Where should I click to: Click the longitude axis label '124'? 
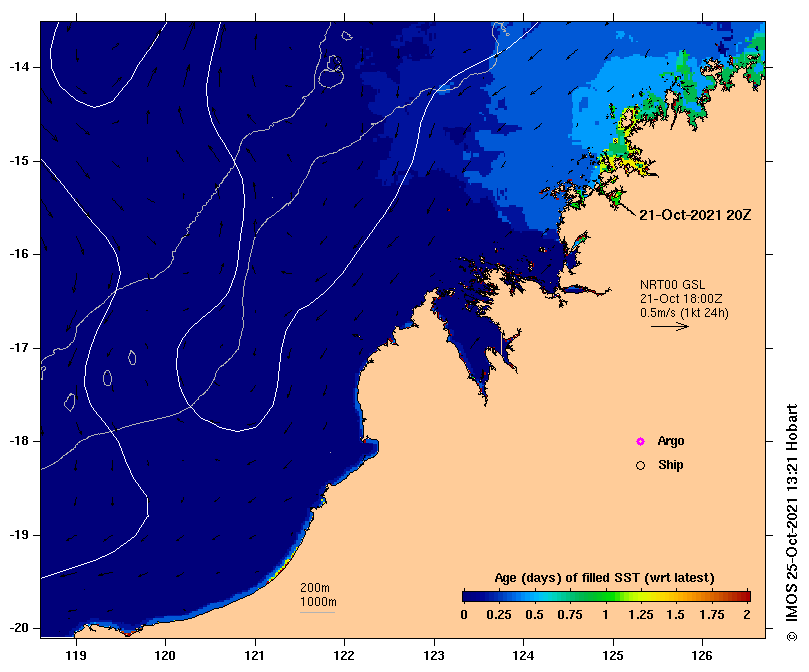coord(523,655)
